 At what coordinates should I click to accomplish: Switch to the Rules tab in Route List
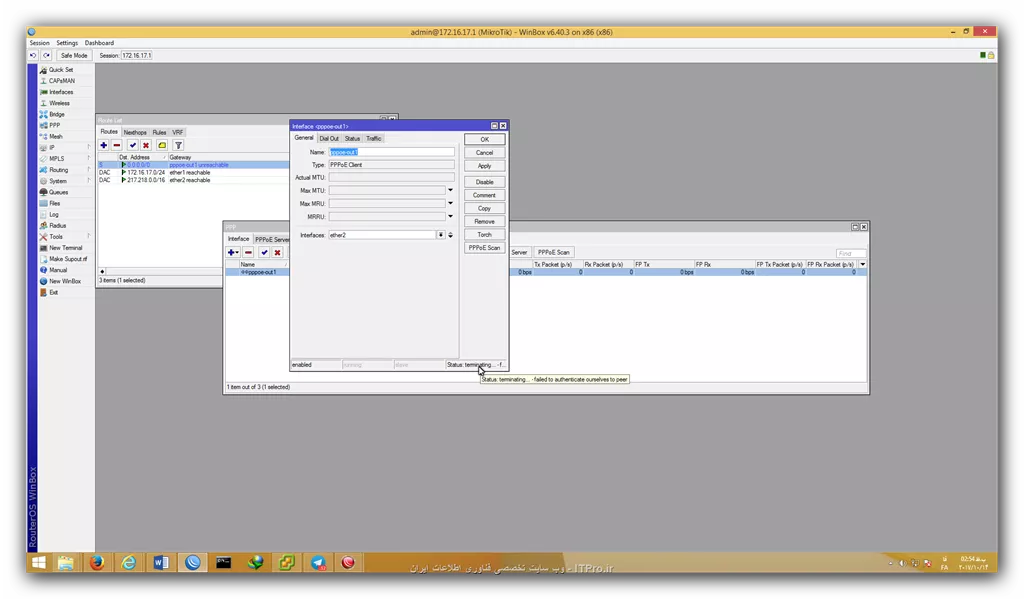159,133
